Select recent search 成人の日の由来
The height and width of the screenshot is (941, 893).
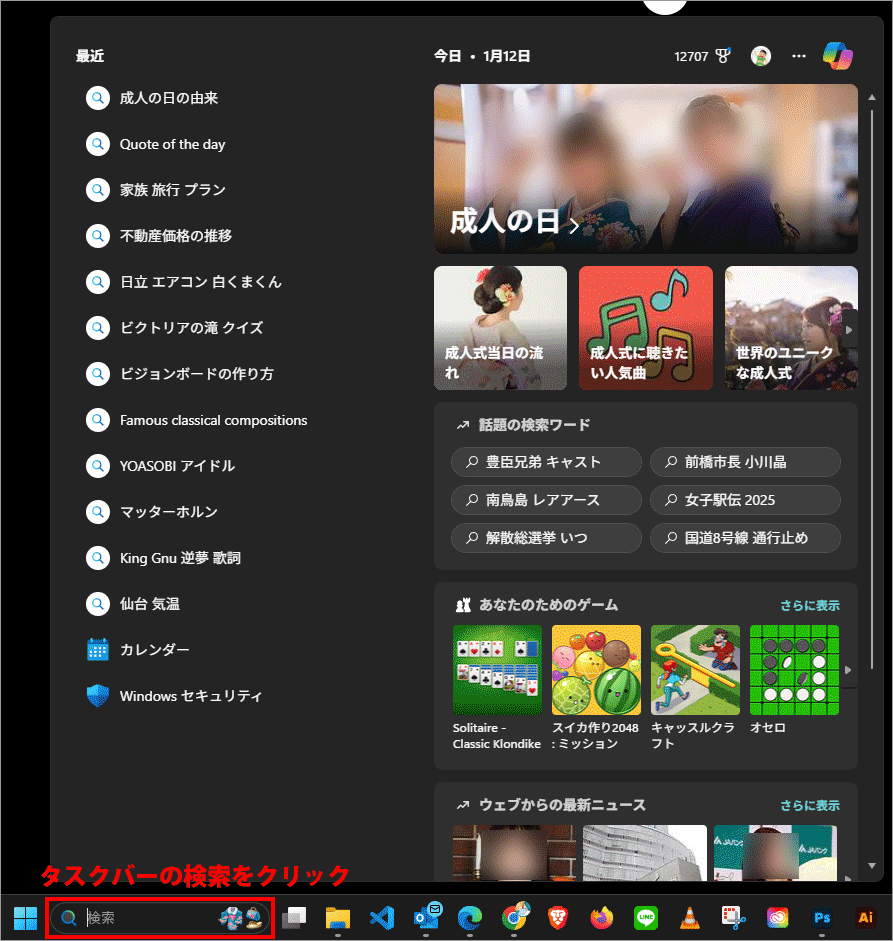(x=168, y=98)
